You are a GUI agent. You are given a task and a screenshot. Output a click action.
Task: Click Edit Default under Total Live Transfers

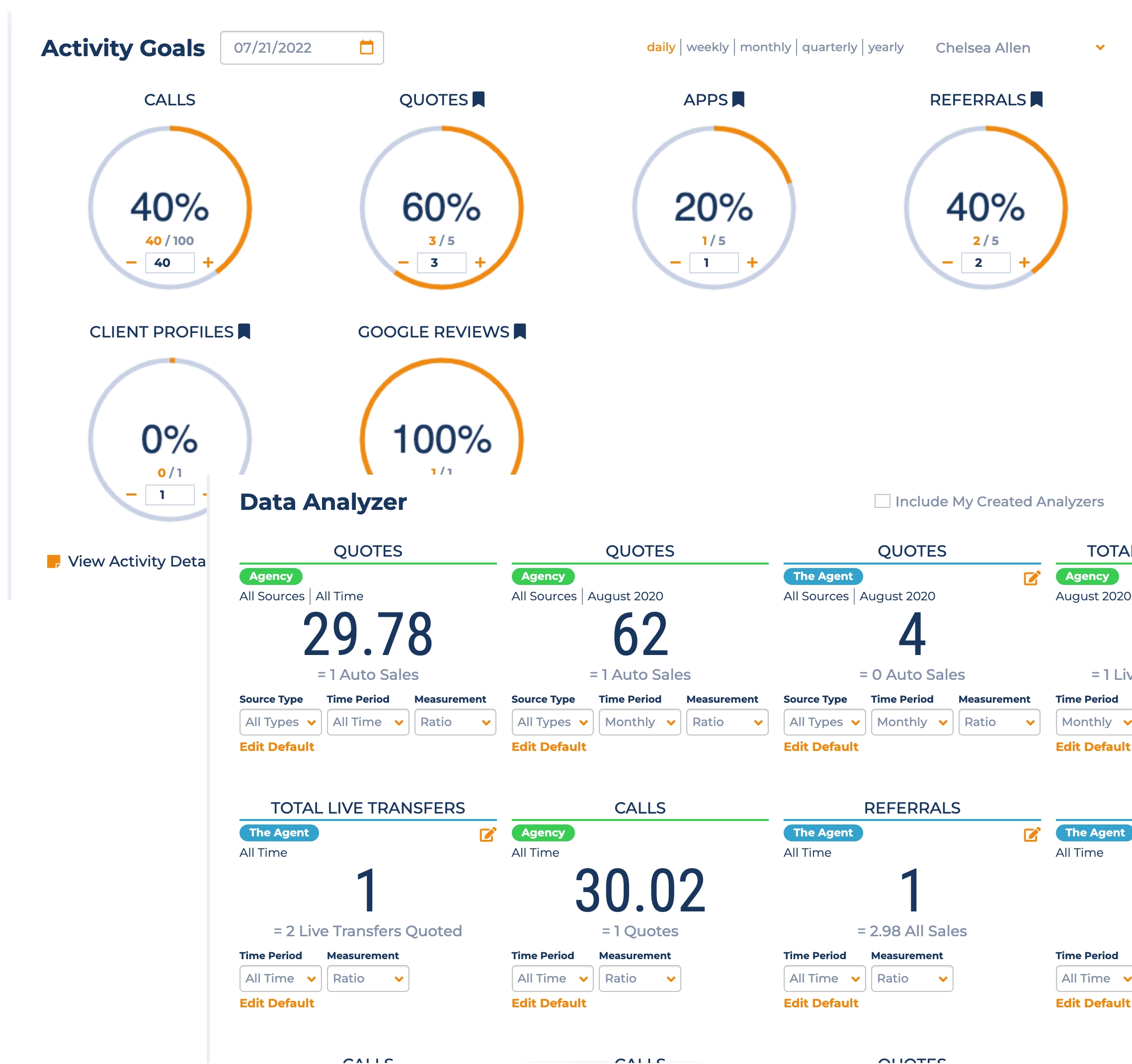(x=277, y=1003)
